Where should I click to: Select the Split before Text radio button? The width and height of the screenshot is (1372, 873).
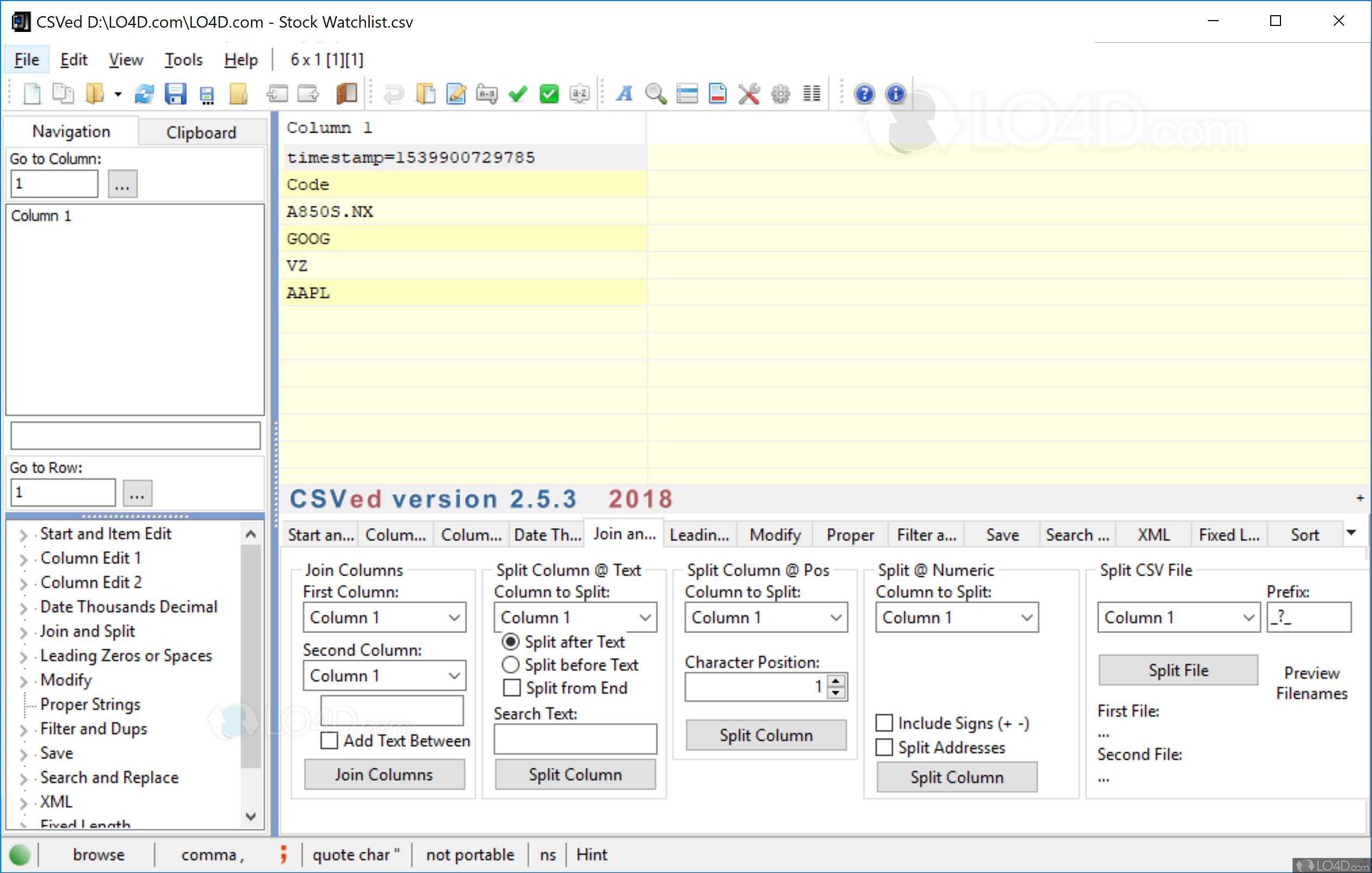(x=511, y=664)
